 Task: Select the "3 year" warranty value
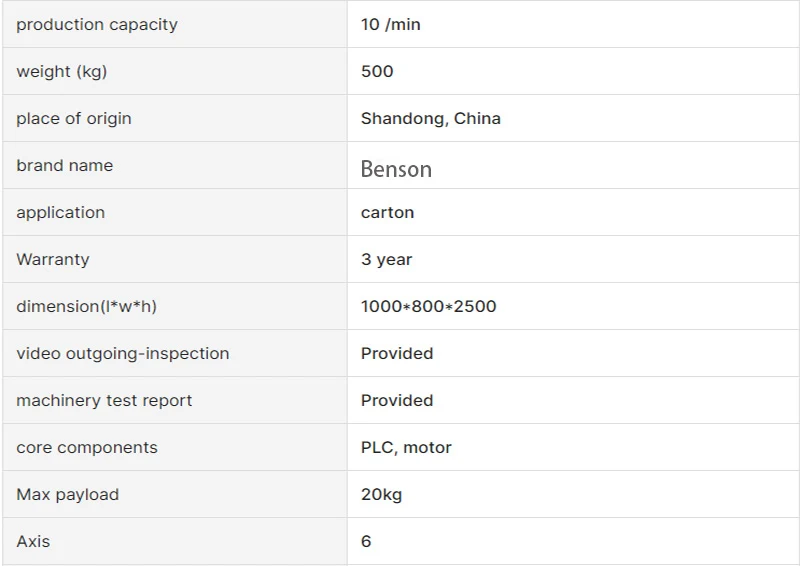coord(387,259)
